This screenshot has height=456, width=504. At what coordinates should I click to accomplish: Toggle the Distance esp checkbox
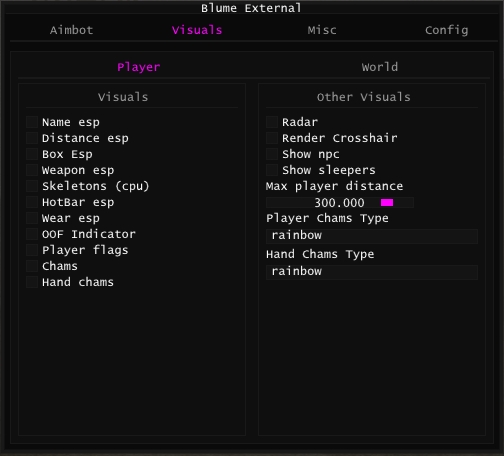tap(32, 138)
